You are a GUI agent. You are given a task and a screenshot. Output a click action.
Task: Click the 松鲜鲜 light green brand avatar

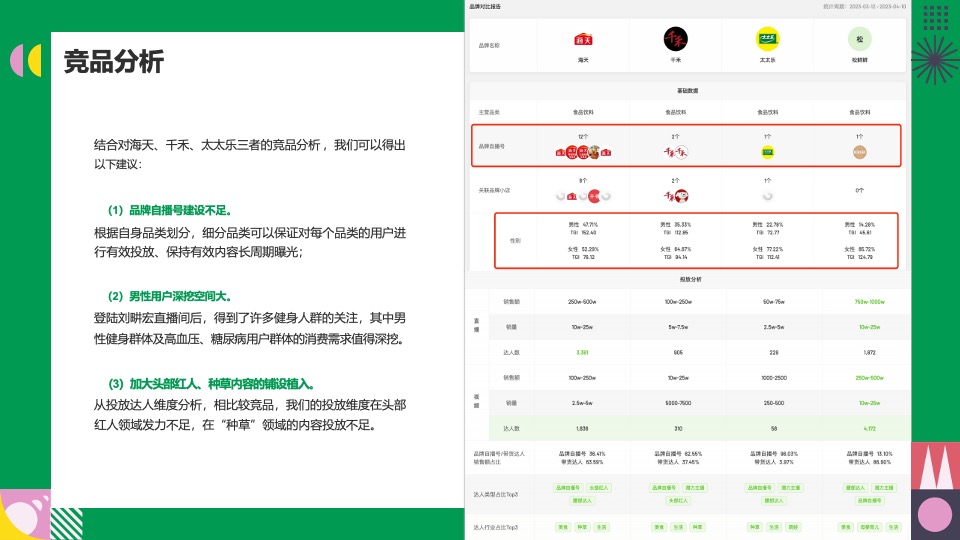tap(859, 39)
